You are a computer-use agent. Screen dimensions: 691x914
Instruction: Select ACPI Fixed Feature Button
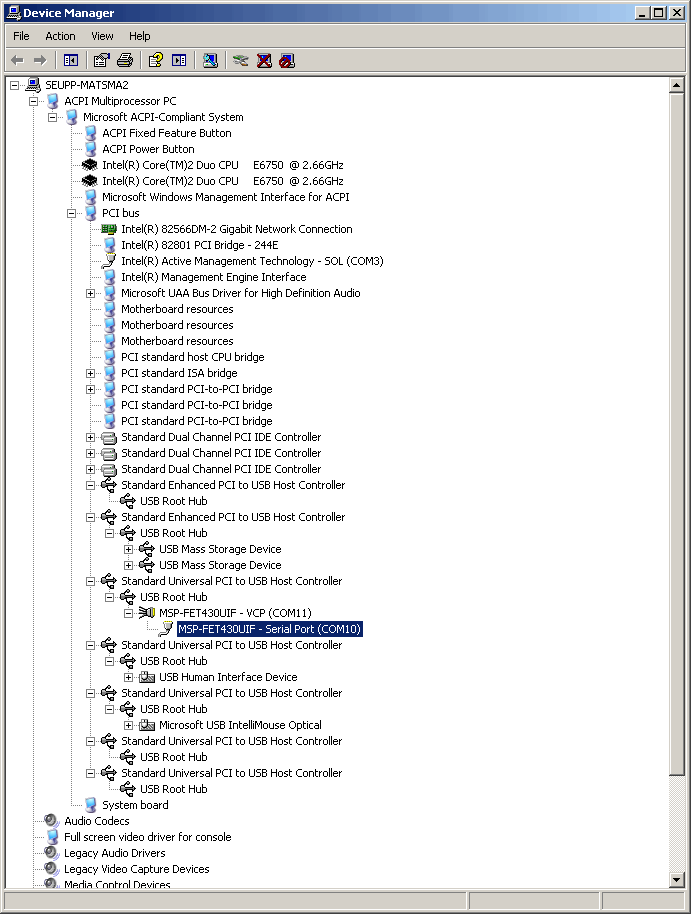(167, 133)
